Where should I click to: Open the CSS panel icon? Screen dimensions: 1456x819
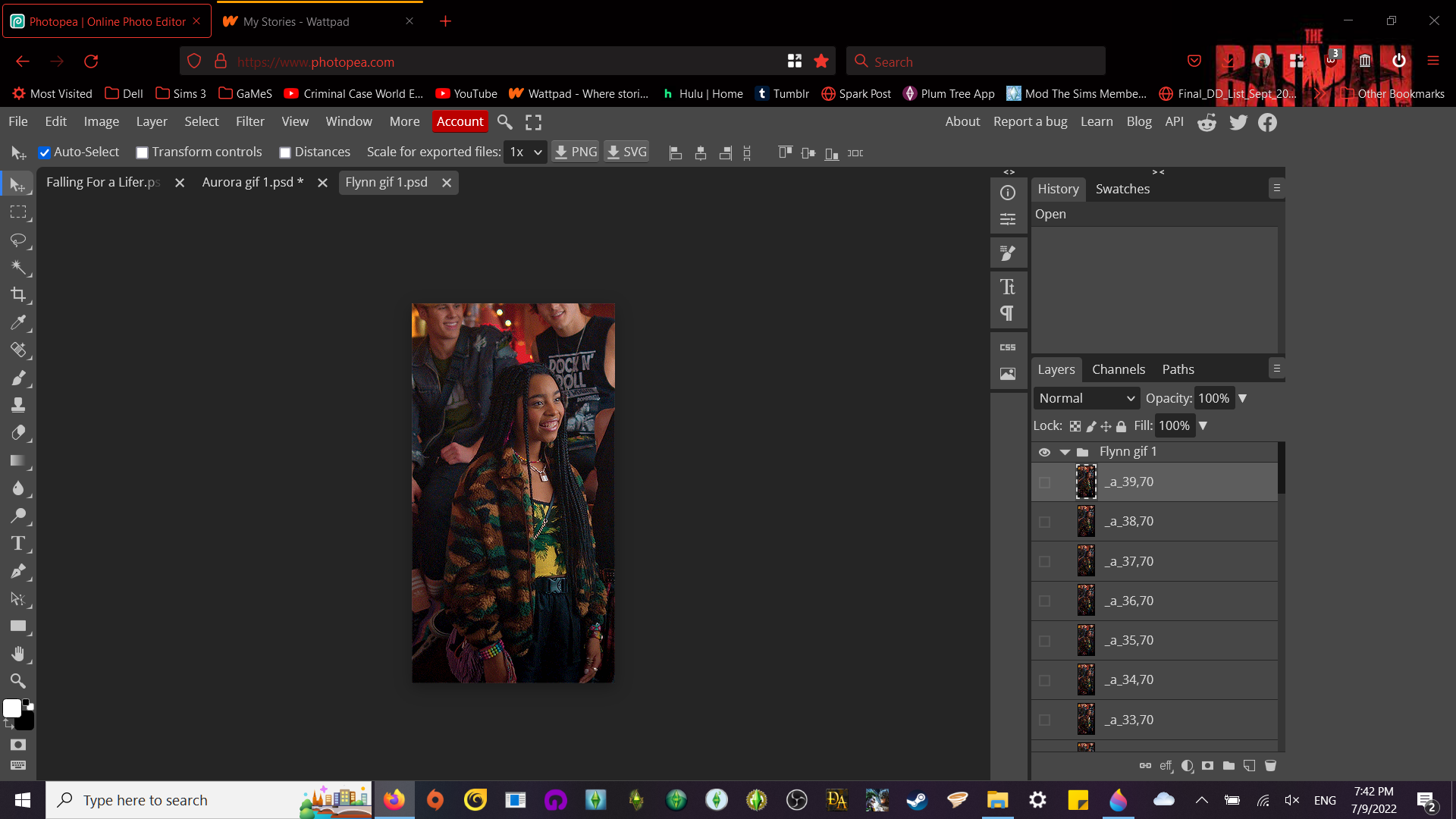1008,347
